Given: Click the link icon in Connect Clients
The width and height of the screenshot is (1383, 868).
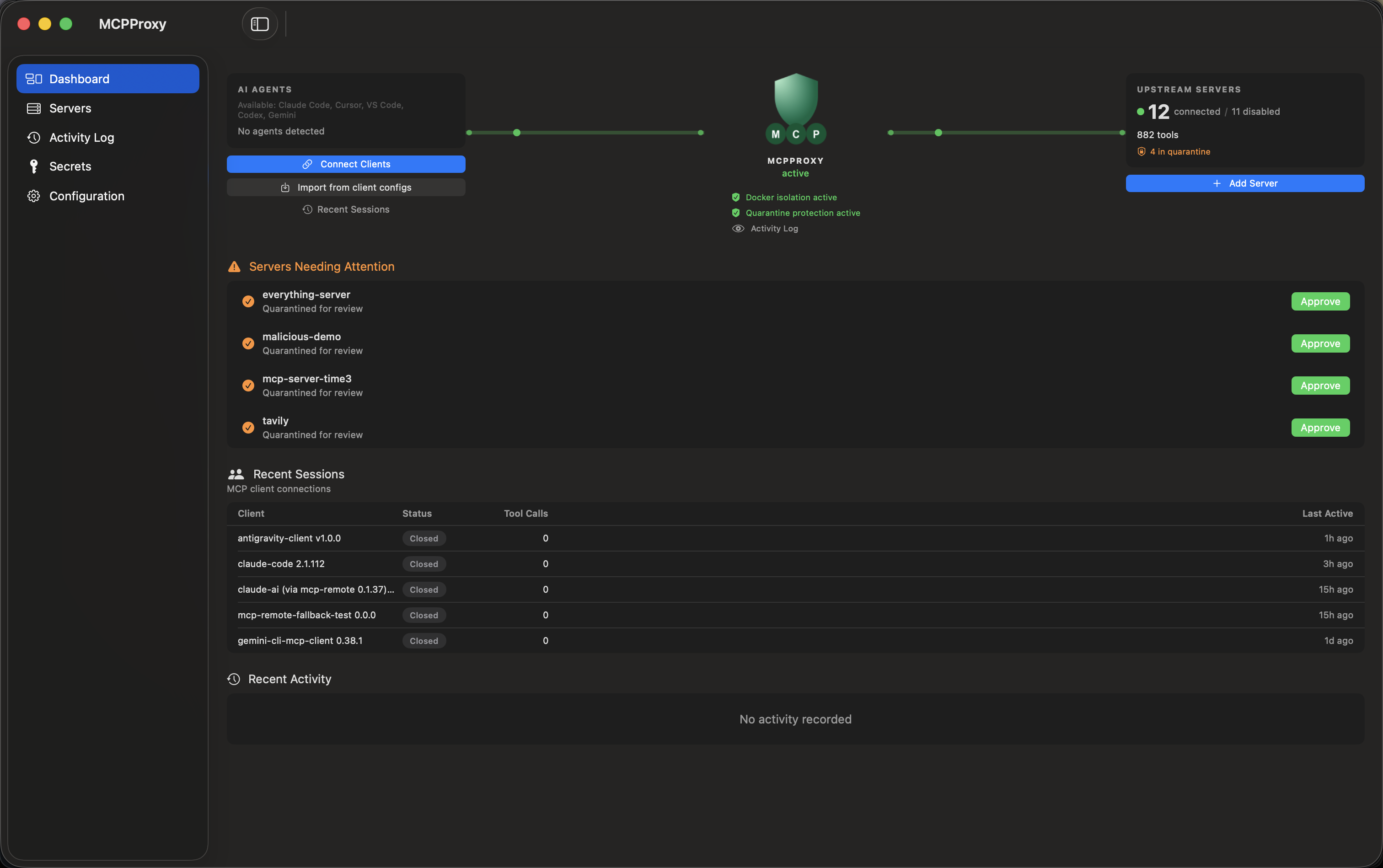Looking at the screenshot, I should [307, 164].
